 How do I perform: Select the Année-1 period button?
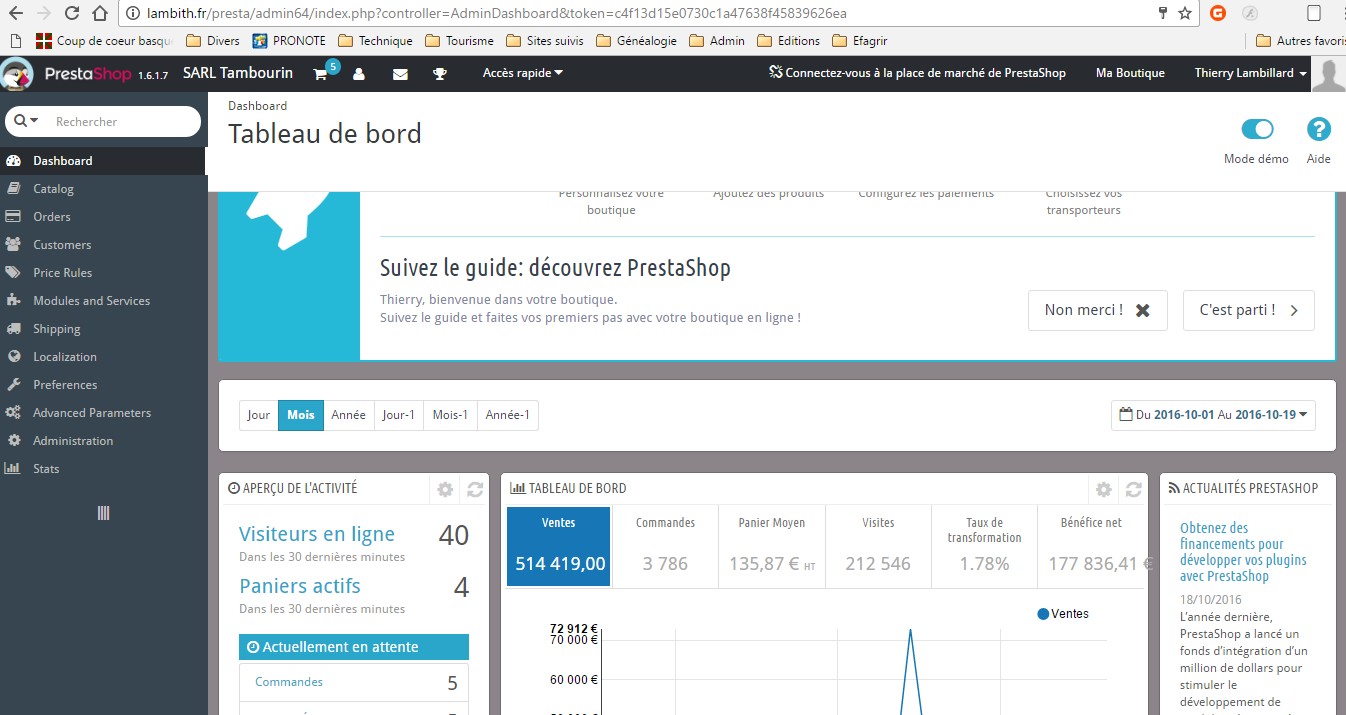(x=507, y=415)
